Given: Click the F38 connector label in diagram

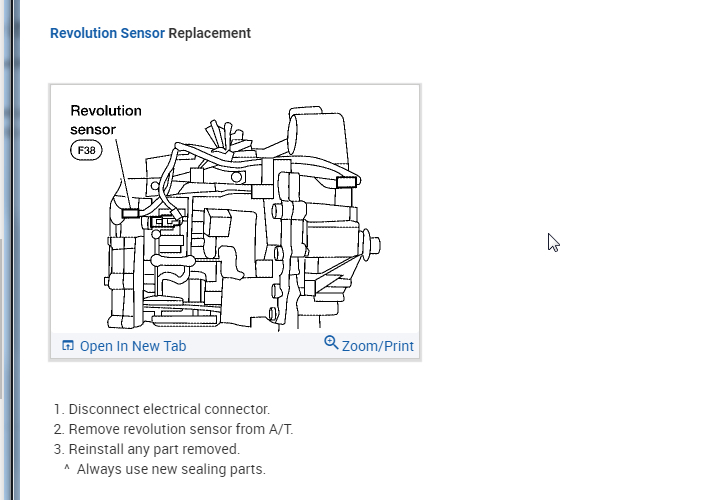Looking at the screenshot, I should [86, 150].
